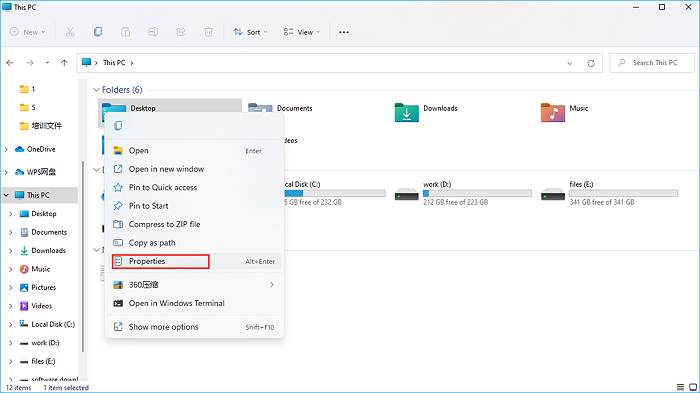Collapse the Folders (6) group
700x393 pixels.
coord(96,90)
